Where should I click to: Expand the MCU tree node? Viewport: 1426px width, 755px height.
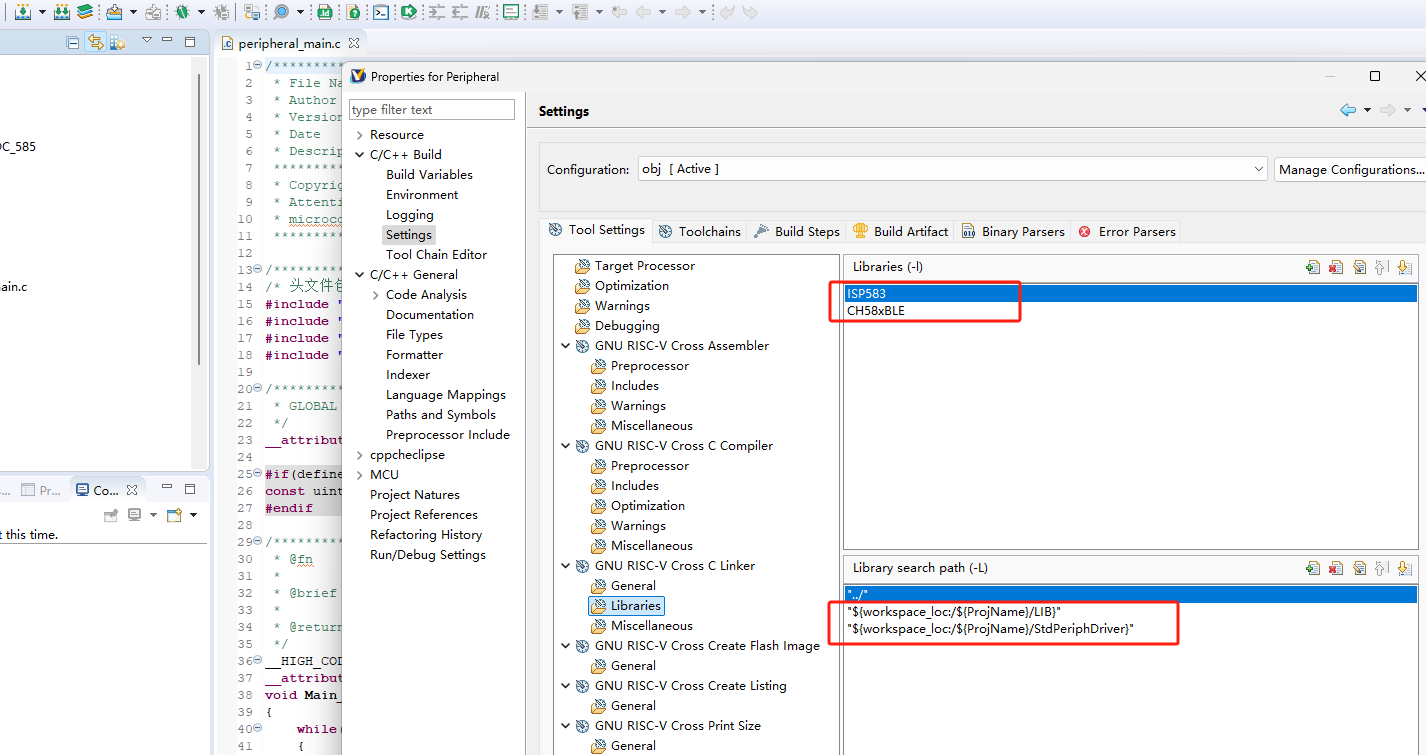(x=359, y=475)
